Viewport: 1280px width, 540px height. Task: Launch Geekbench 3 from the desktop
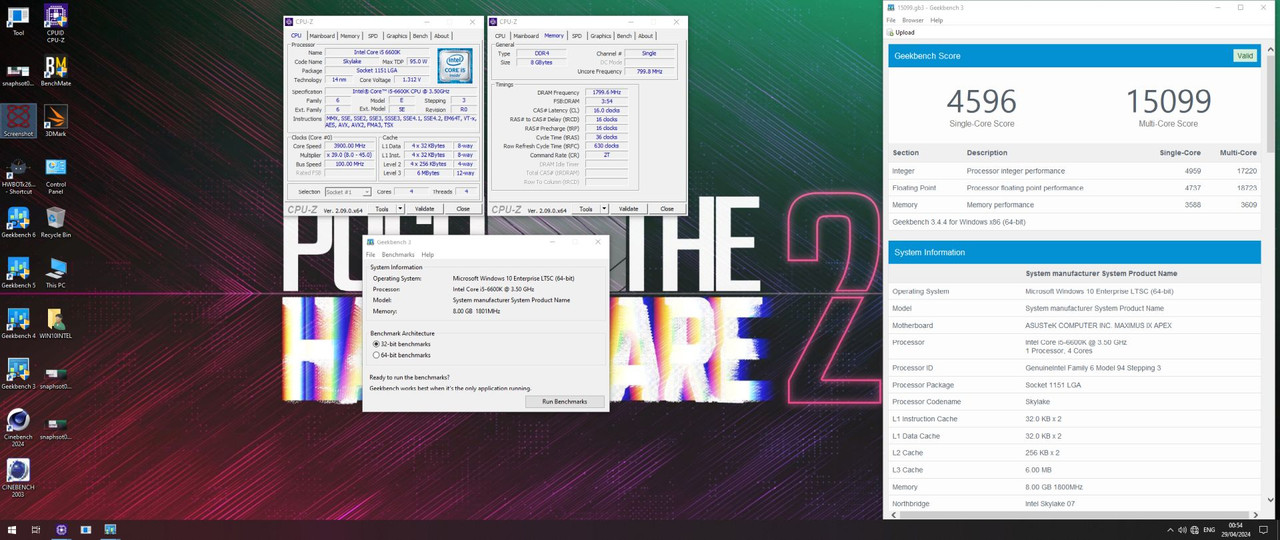click(x=18, y=374)
